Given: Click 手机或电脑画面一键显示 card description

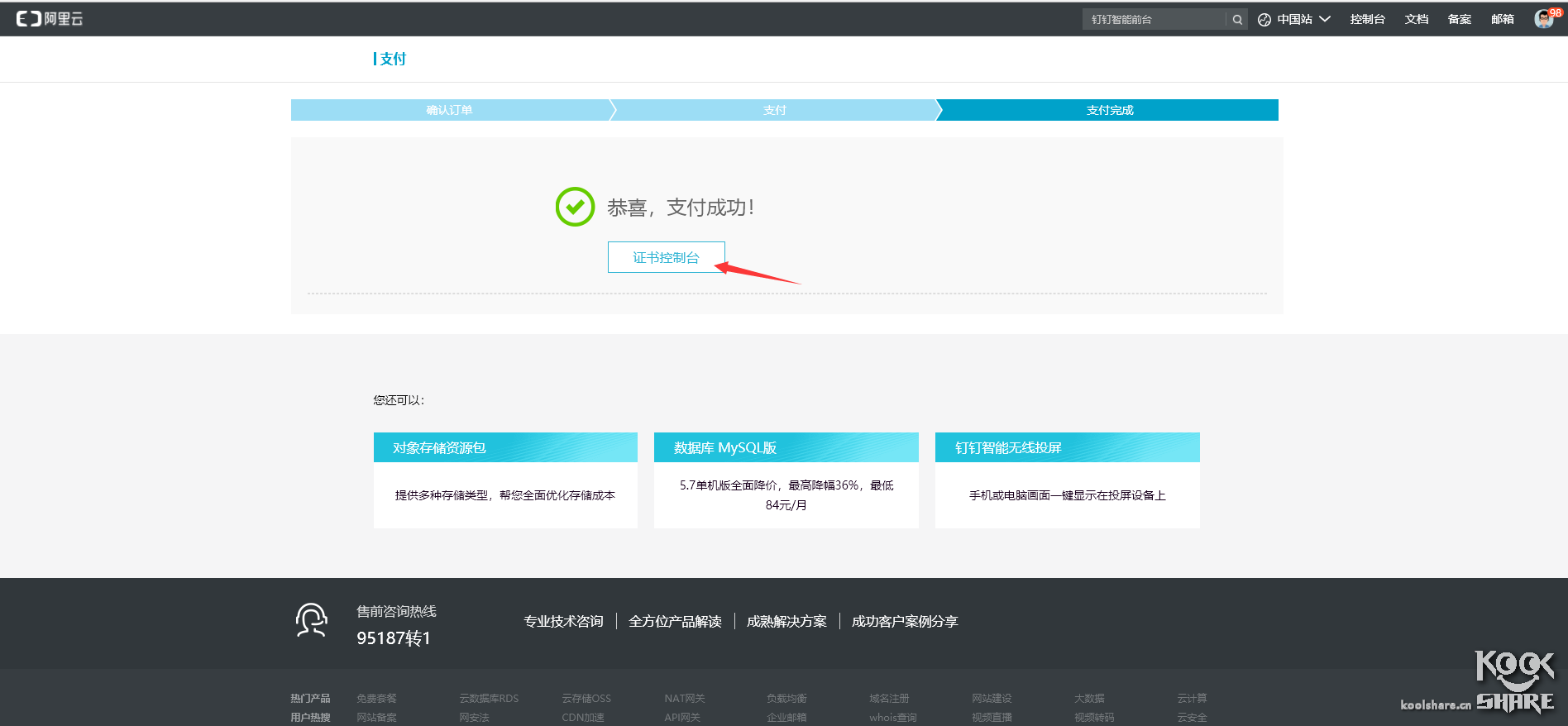Looking at the screenshot, I should (x=1068, y=495).
